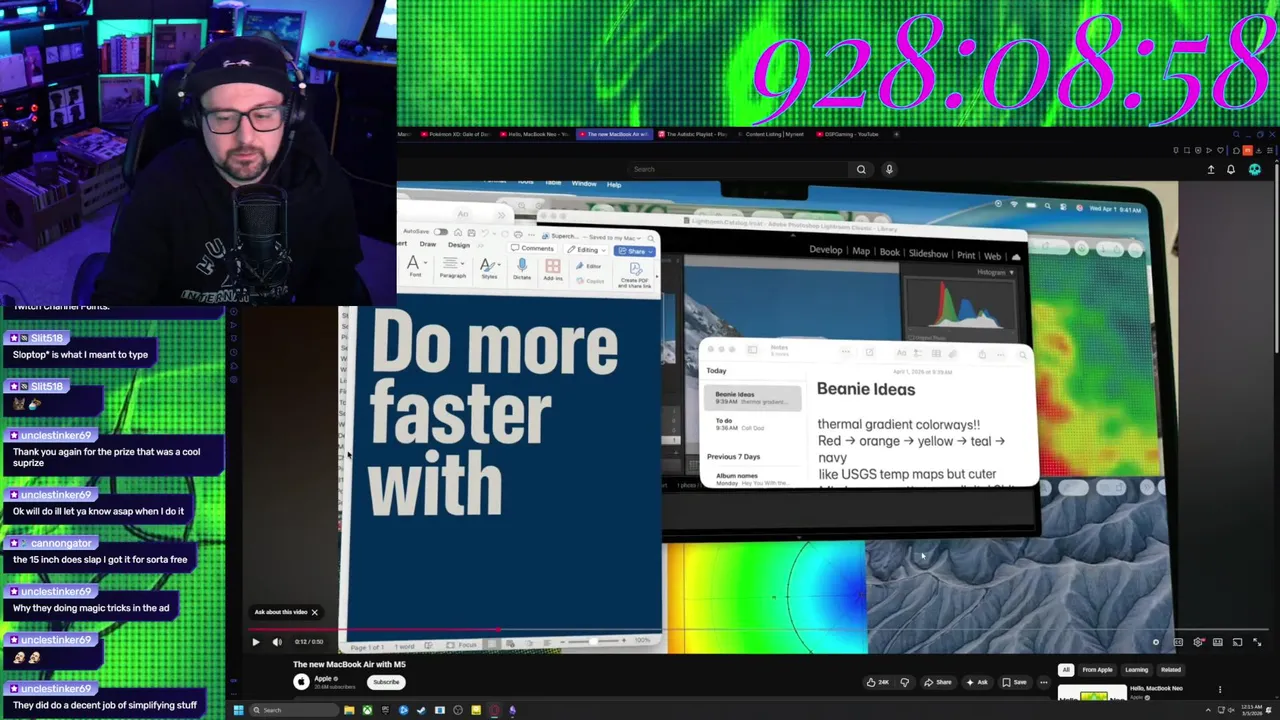Click the cannongator chat username
This screenshot has width=1280, height=720.
(61, 543)
